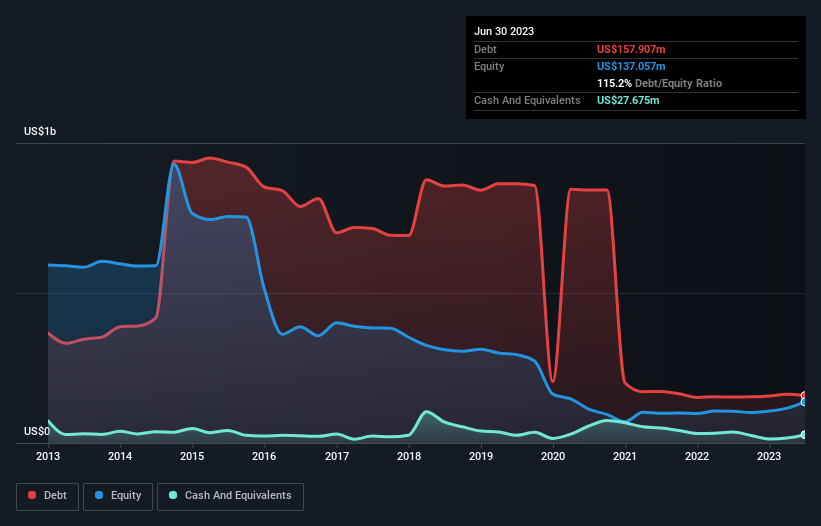Click the 2018 x-axis label
821x526 pixels.
[x=409, y=456]
